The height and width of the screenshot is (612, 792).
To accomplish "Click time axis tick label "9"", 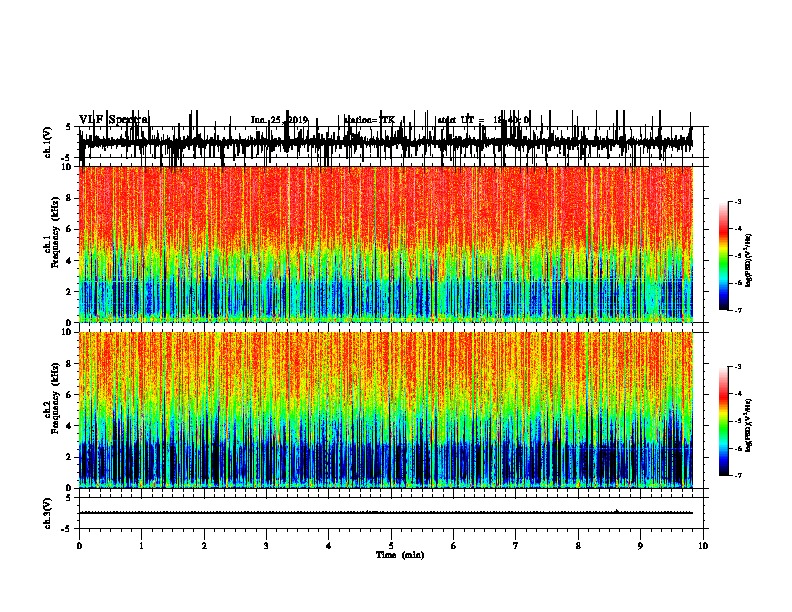I will (640, 546).
